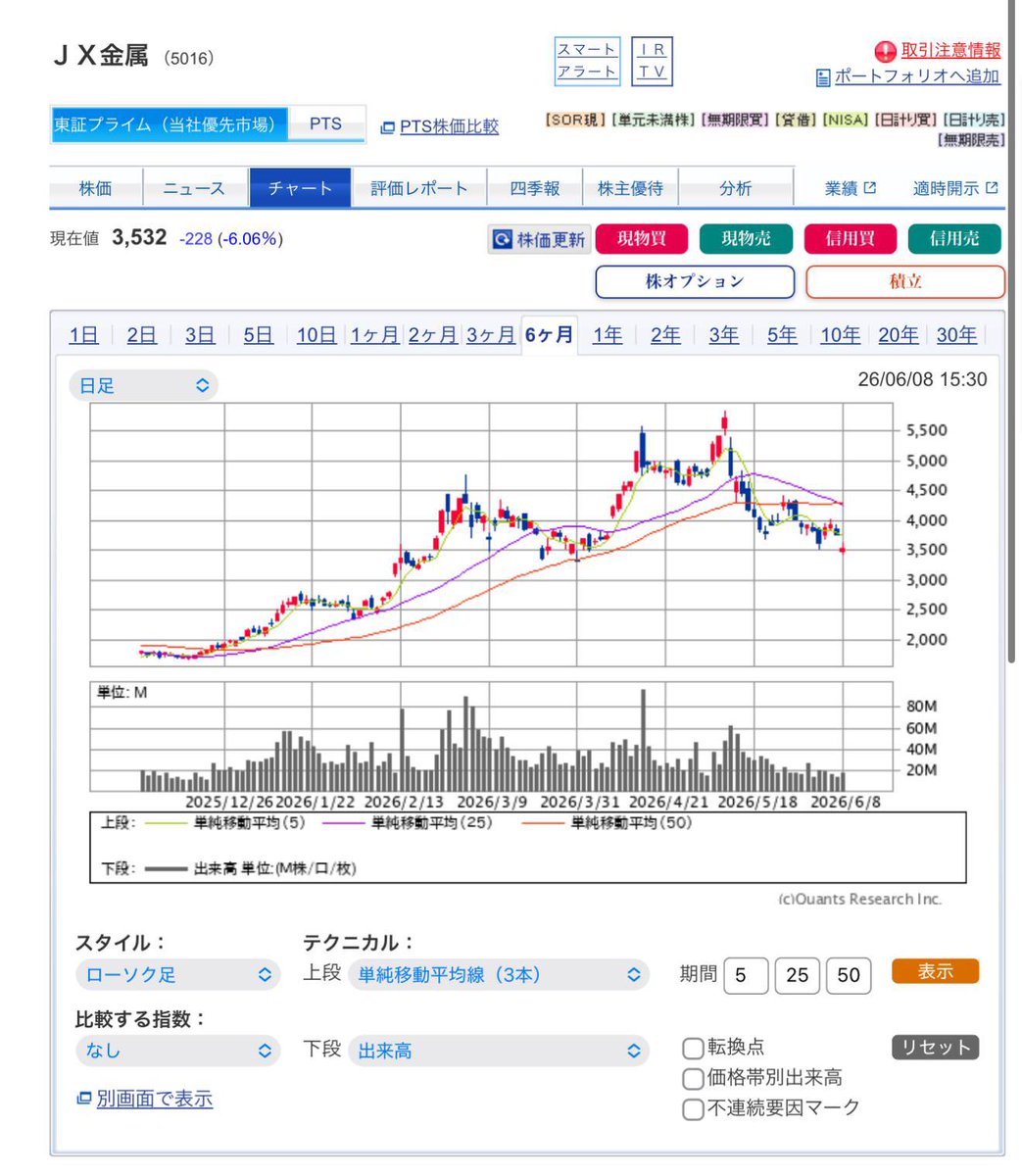Open the 分析 tab

pos(735,188)
